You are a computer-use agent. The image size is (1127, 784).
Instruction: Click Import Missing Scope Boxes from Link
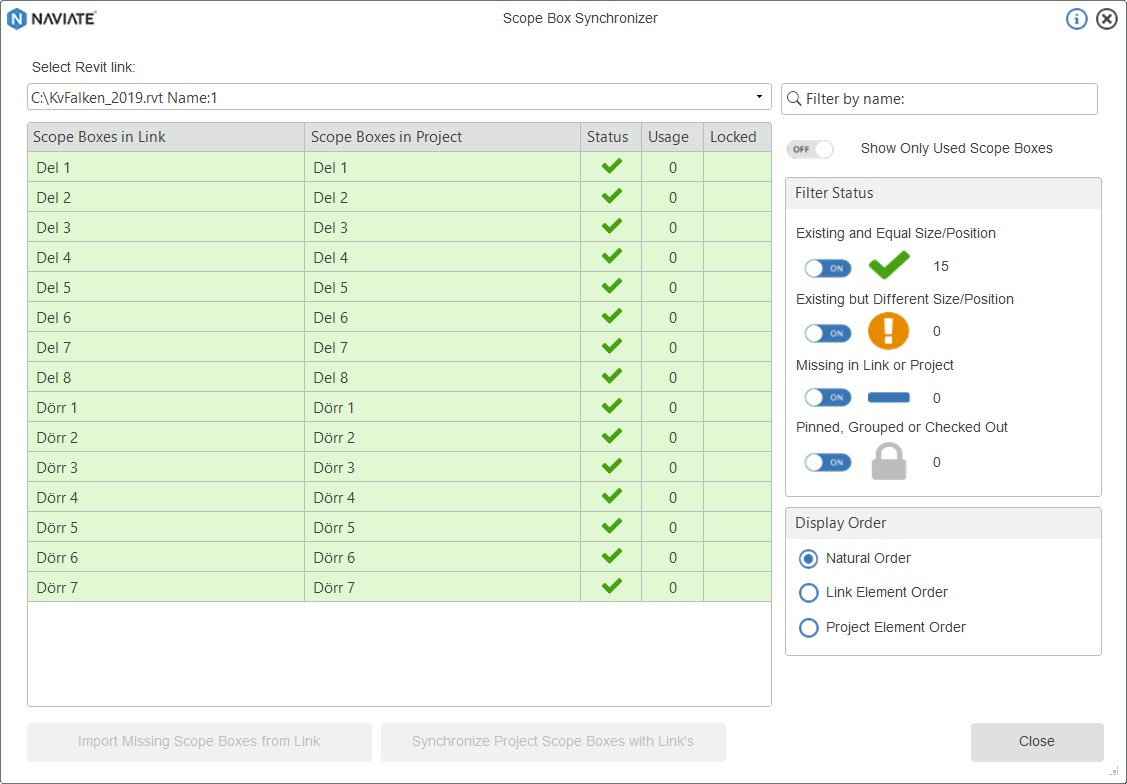click(x=199, y=742)
